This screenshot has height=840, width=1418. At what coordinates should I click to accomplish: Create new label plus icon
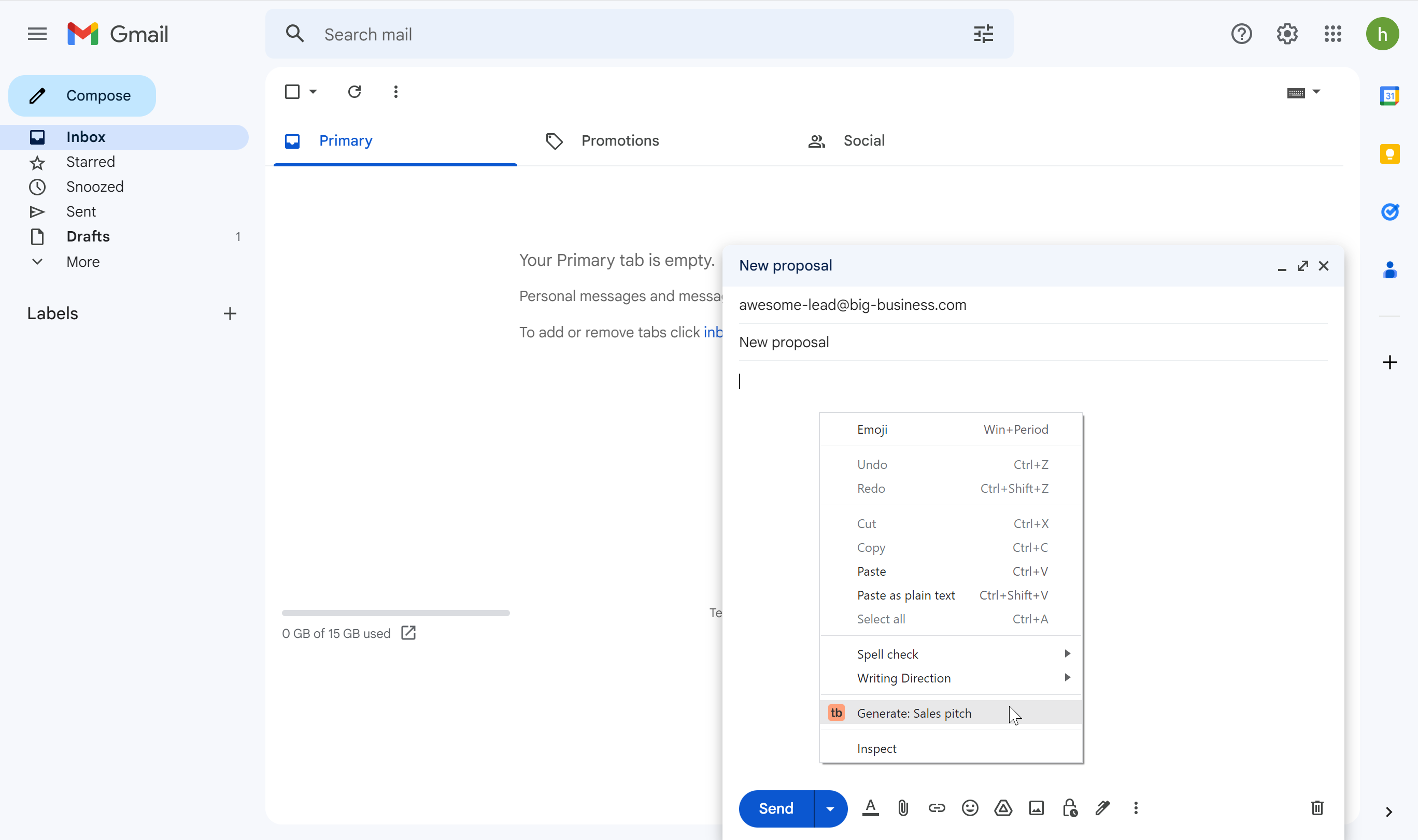[230, 314]
